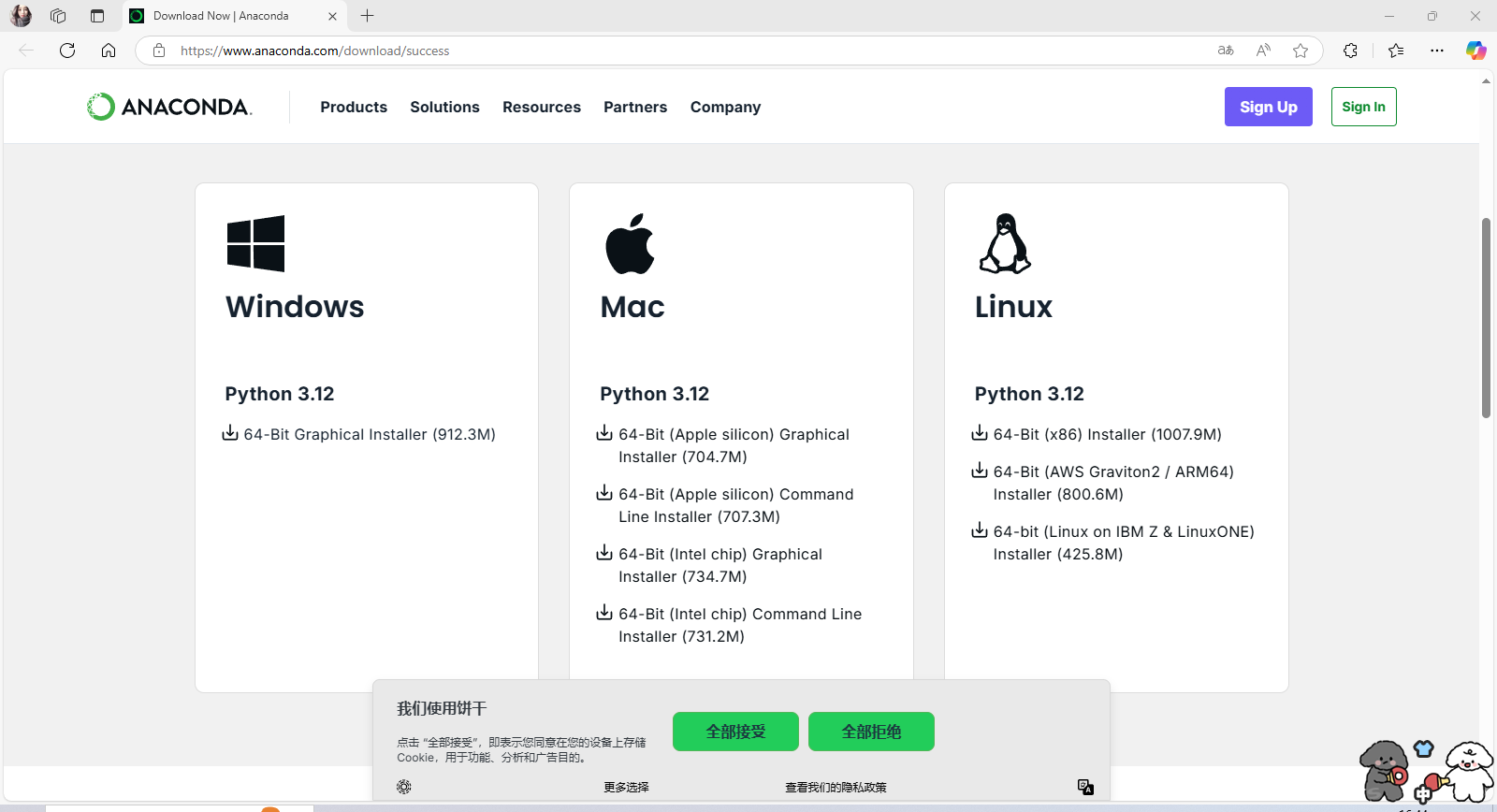Click the Anaconda logo

pyautogui.click(x=169, y=107)
